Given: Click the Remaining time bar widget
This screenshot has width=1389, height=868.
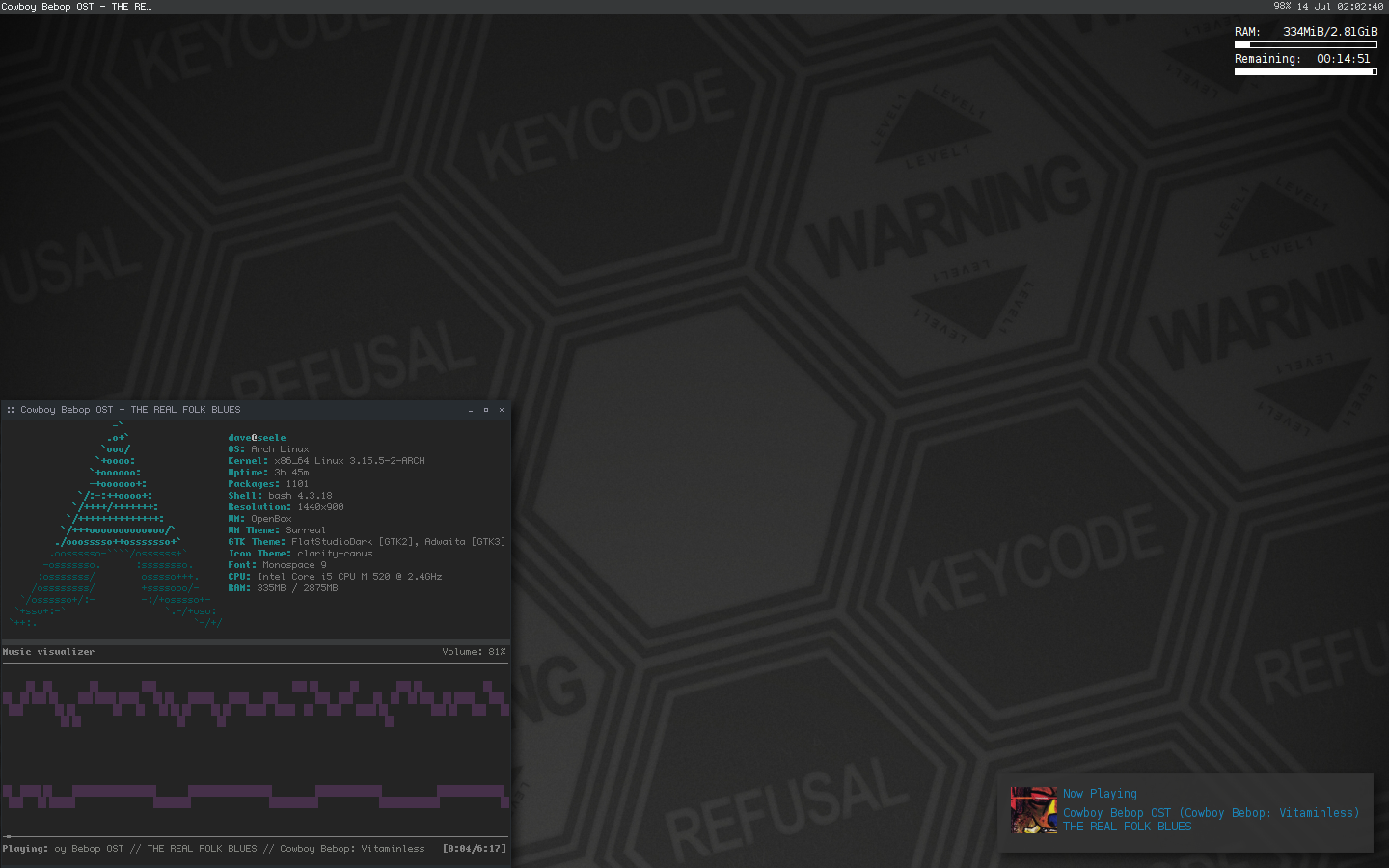Looking at the screenshot, I should [1306, 71].
